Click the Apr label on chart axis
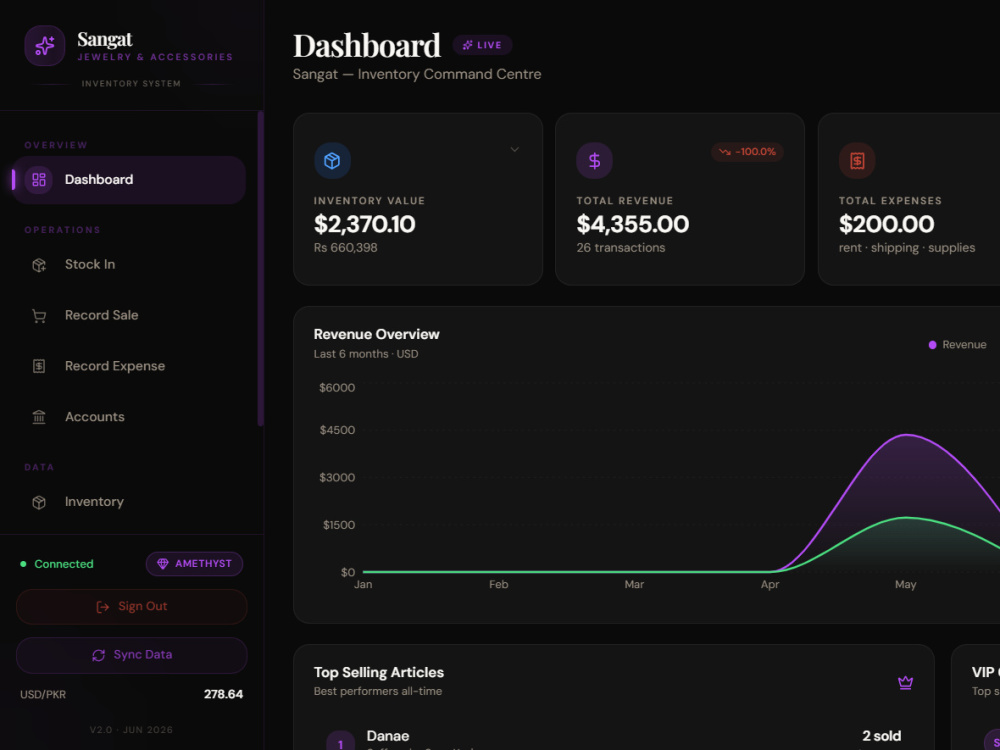Viewport: 1000px width, 750px height. (x=770, y=585)
